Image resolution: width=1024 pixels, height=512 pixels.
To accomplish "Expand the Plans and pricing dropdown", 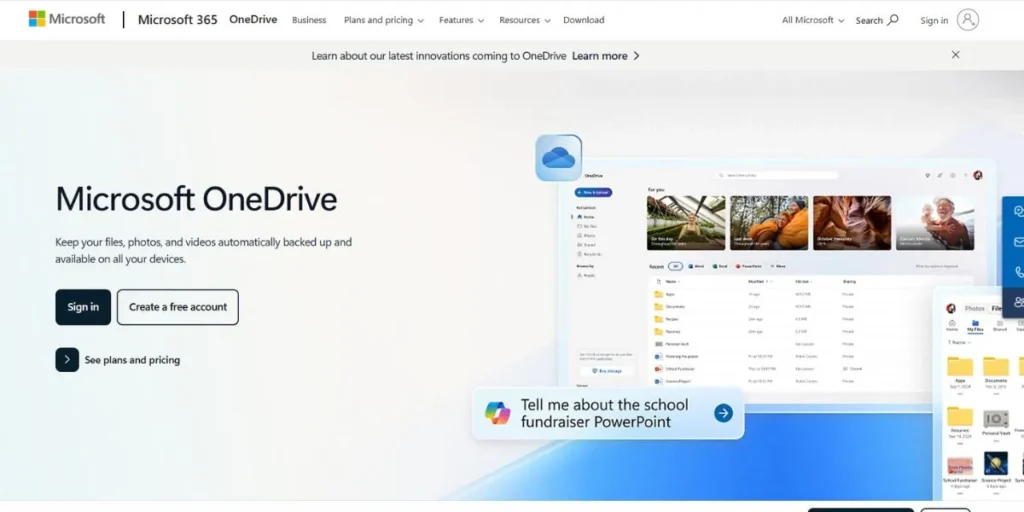I will click(383, 20).
